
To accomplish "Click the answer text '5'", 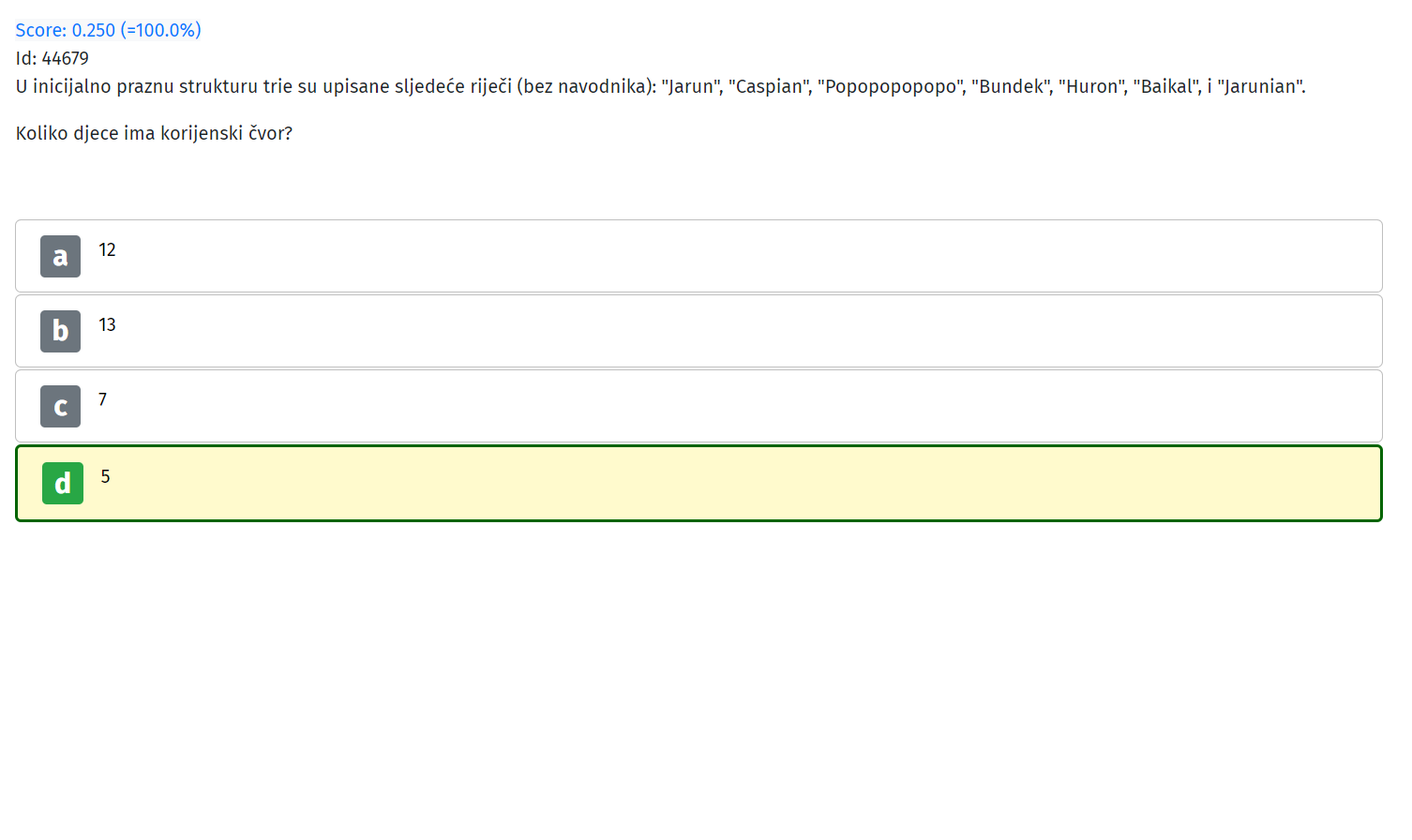I will [x=105, y=477].
